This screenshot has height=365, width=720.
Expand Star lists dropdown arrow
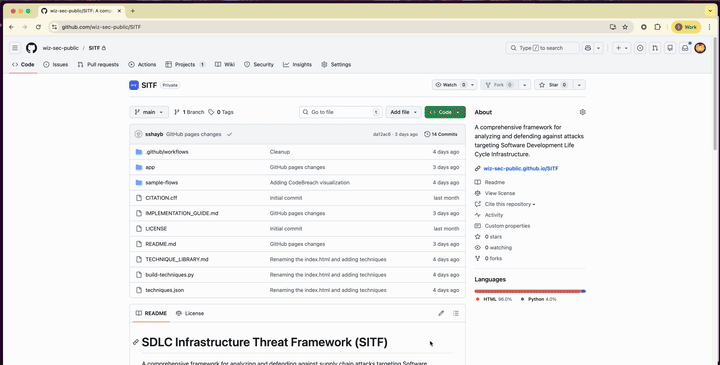point(579,85)
